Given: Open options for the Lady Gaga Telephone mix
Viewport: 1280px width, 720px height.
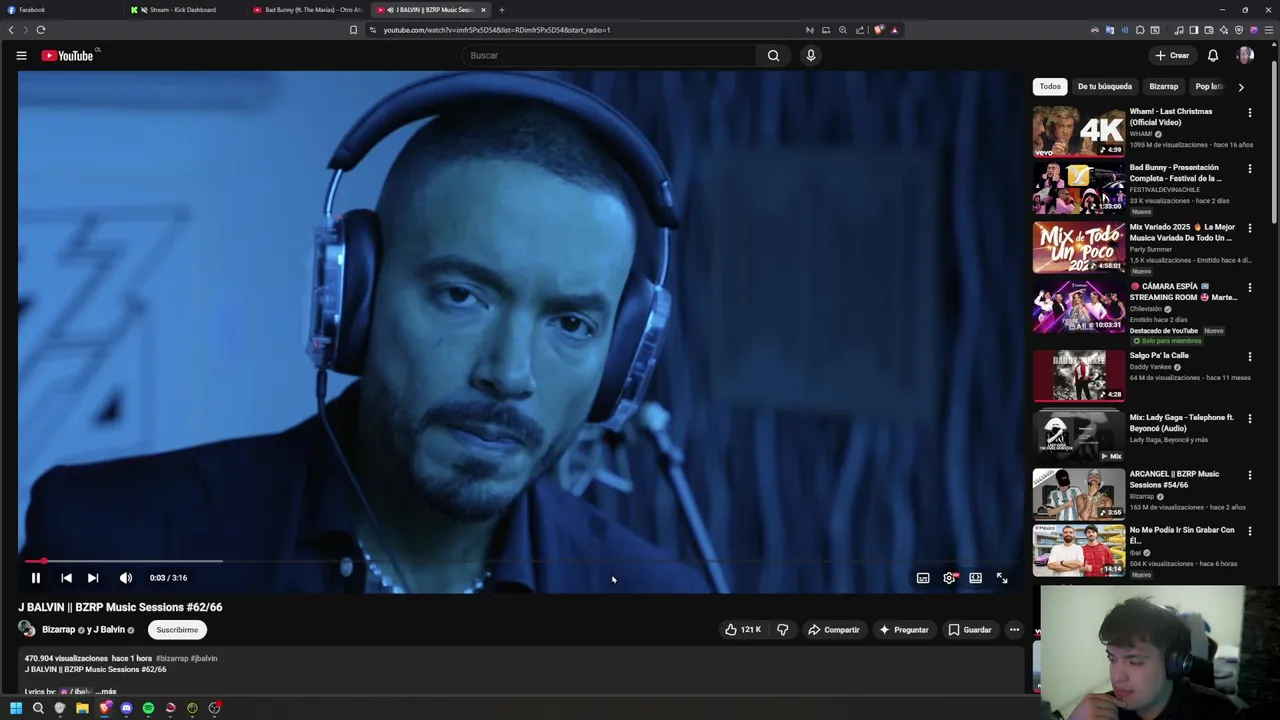Looking at the screenshot, I should (1249, 419).
